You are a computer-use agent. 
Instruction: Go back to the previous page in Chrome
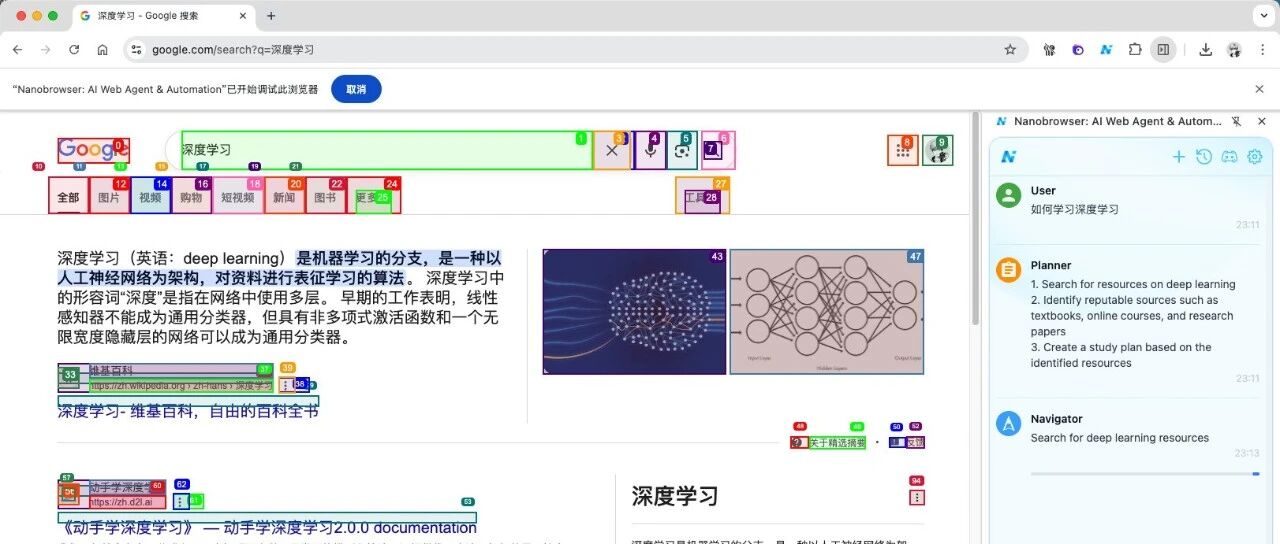click(x=17, y=50)
